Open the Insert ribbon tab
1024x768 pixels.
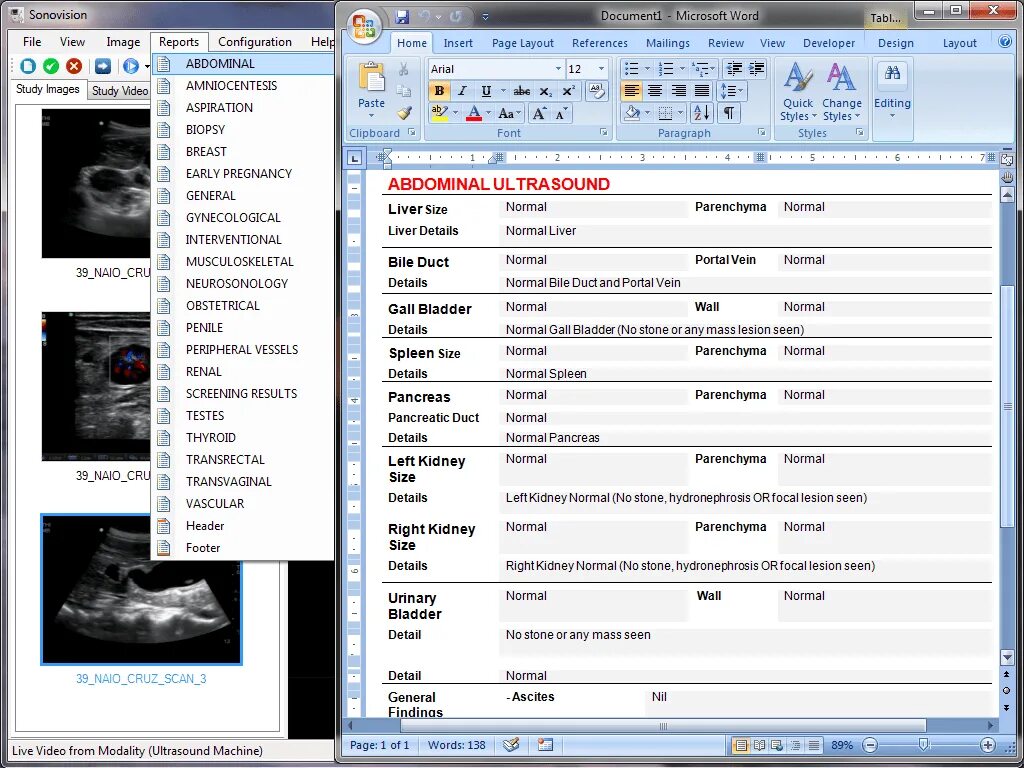458,43
